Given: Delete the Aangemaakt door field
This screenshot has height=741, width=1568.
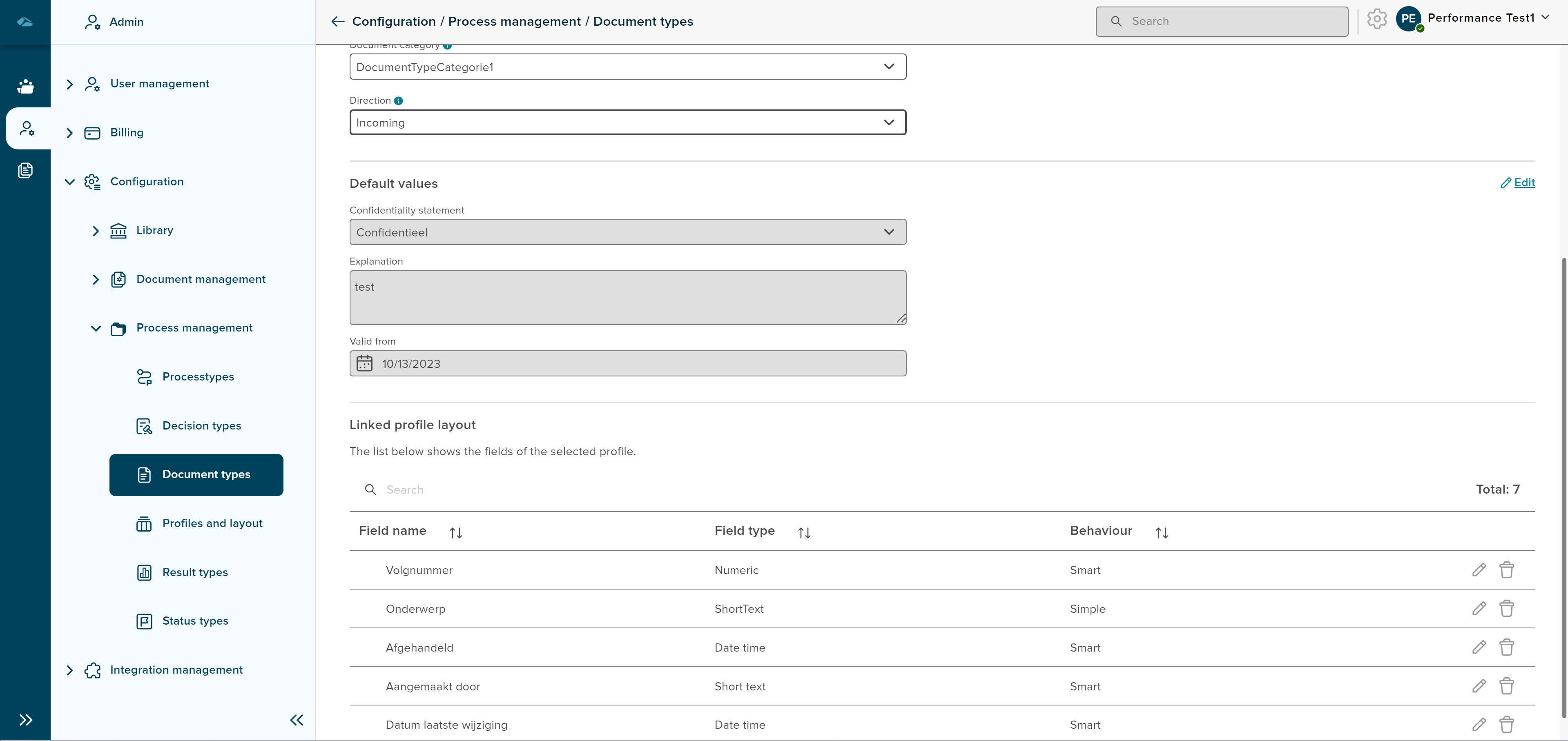Looking at the screenshot, I should pyautogui.click(x=1506, y=686).
